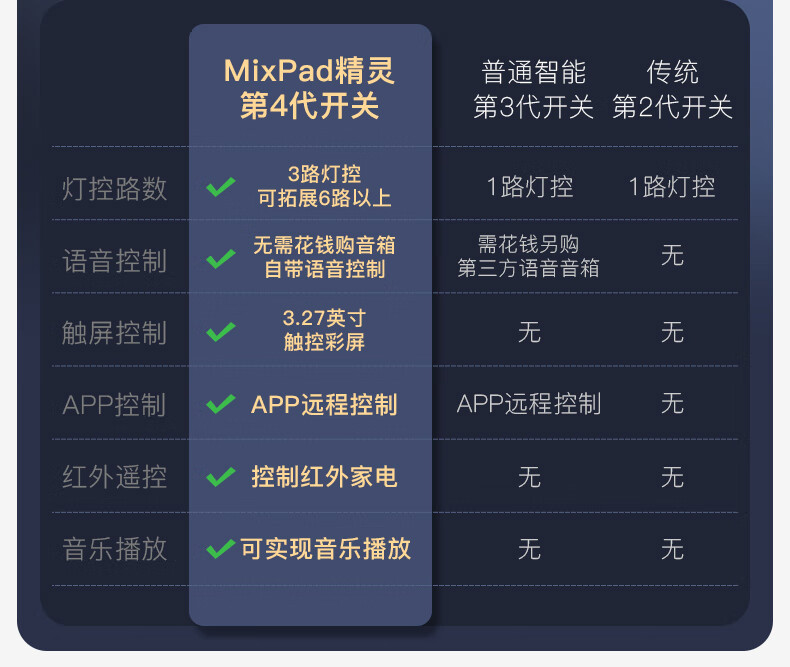
Task: Click the 控制红外家电 cell
Action: [324, 477]
